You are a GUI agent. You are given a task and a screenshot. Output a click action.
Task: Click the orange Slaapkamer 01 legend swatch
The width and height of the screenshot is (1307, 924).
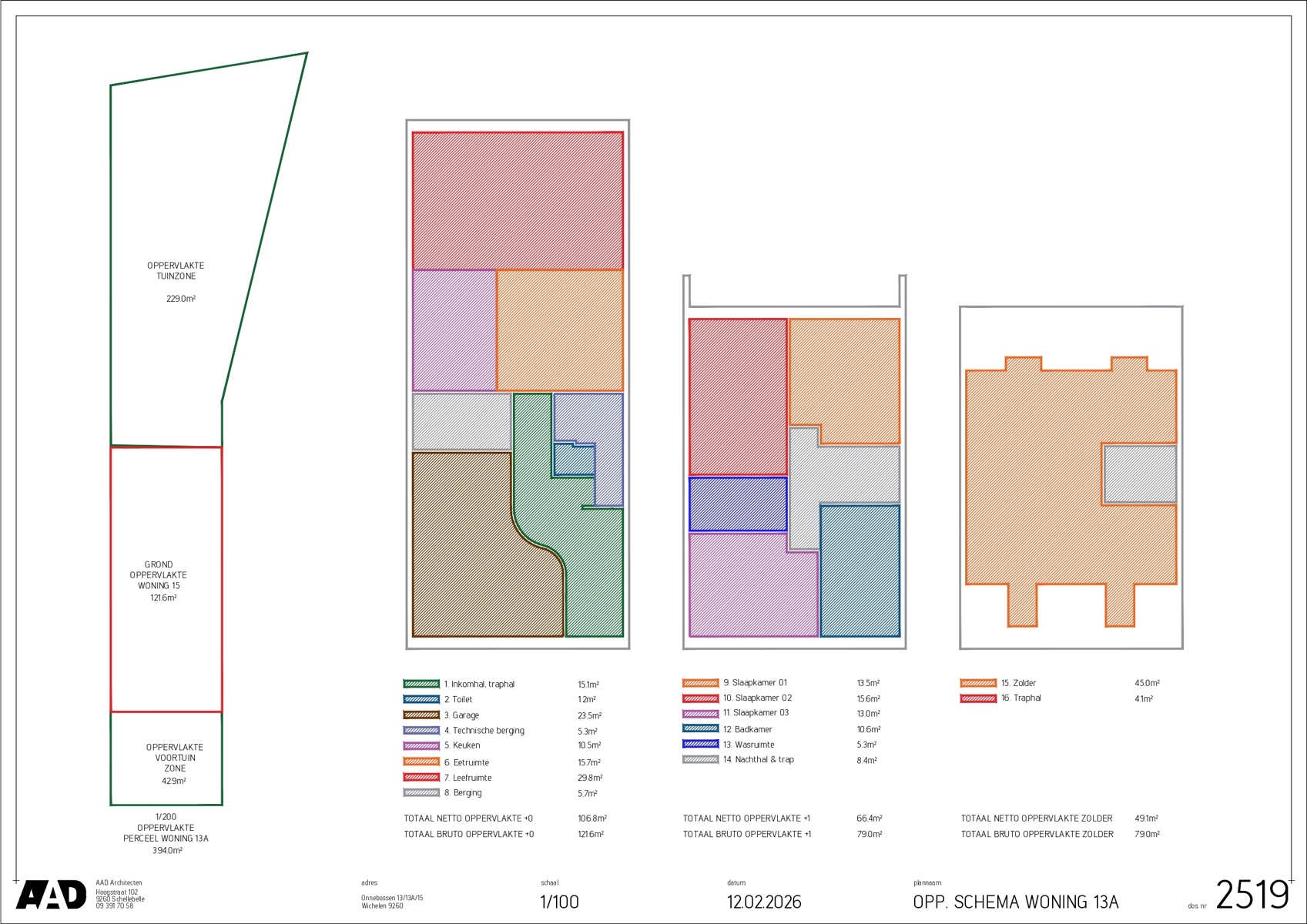coord(700,683)
